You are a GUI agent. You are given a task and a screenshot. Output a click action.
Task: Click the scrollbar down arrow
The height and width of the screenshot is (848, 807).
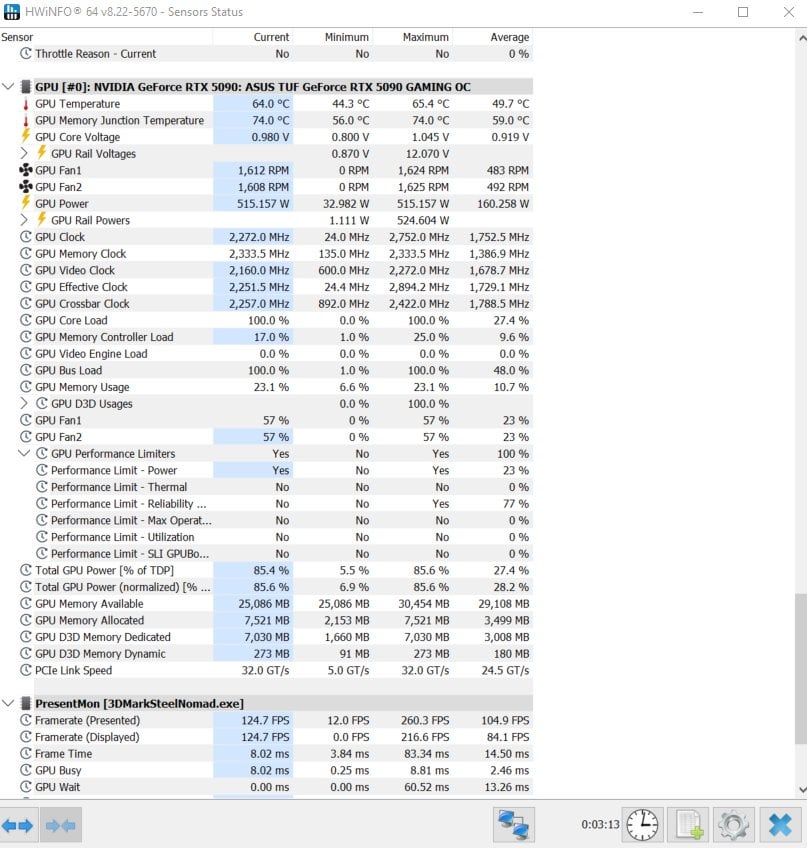pyautogui.click(x=802, y=790)
